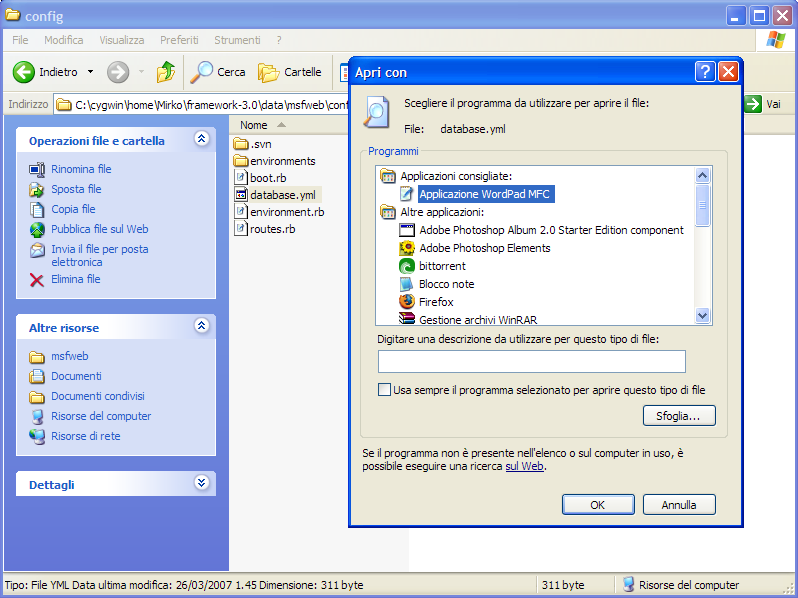Viewport: 798px width, 598px height.
Task: Select Applicazione WordPad MFC in the list
Action: 484,194
